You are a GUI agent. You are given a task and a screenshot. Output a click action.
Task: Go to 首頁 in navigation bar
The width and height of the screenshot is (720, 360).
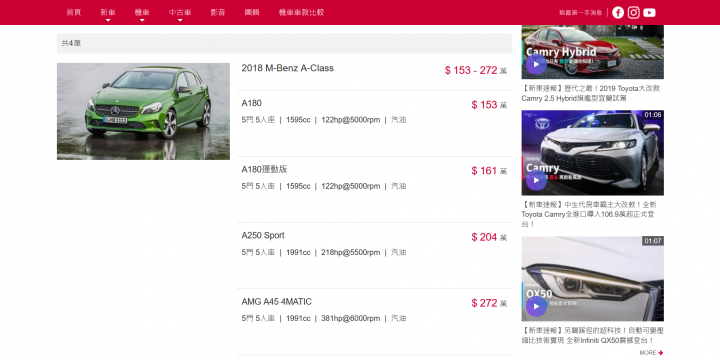tap(73, 12)
